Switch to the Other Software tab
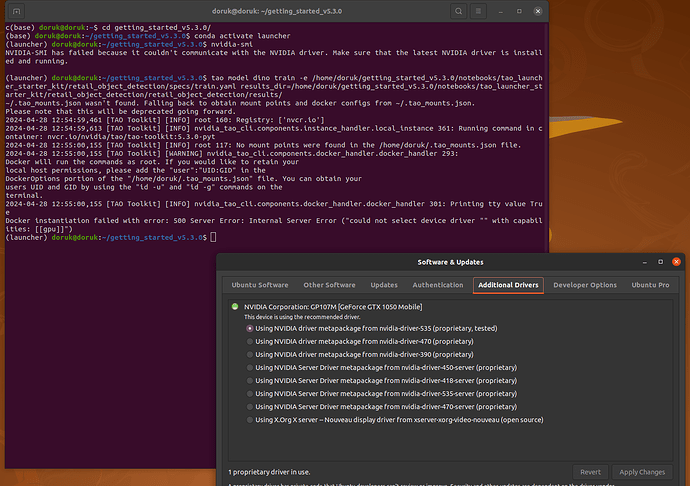This screenshot has height=486, width=690. (329, 285)
